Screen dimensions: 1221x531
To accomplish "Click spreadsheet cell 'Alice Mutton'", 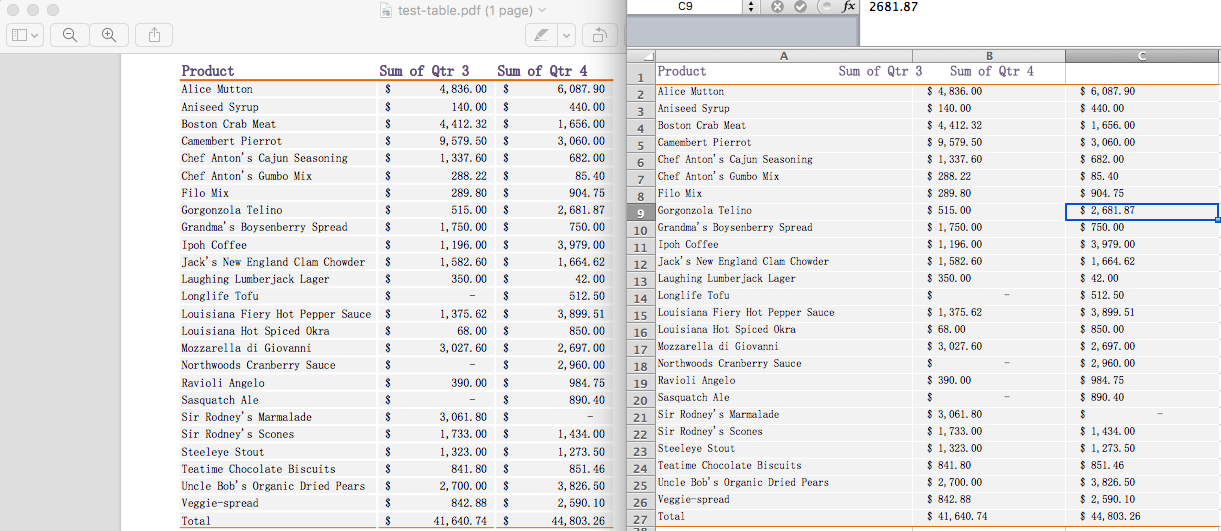I will (x=691, y=92).
